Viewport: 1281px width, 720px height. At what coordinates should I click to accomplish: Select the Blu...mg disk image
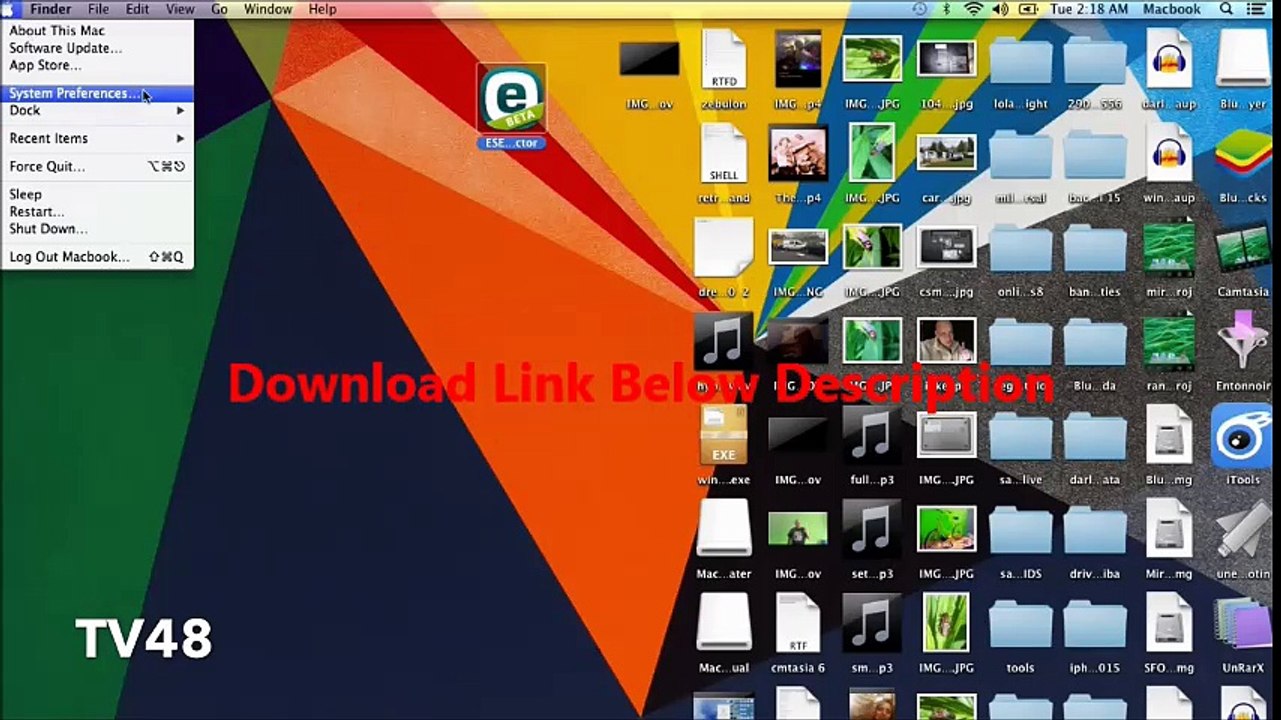point(1168,436)
